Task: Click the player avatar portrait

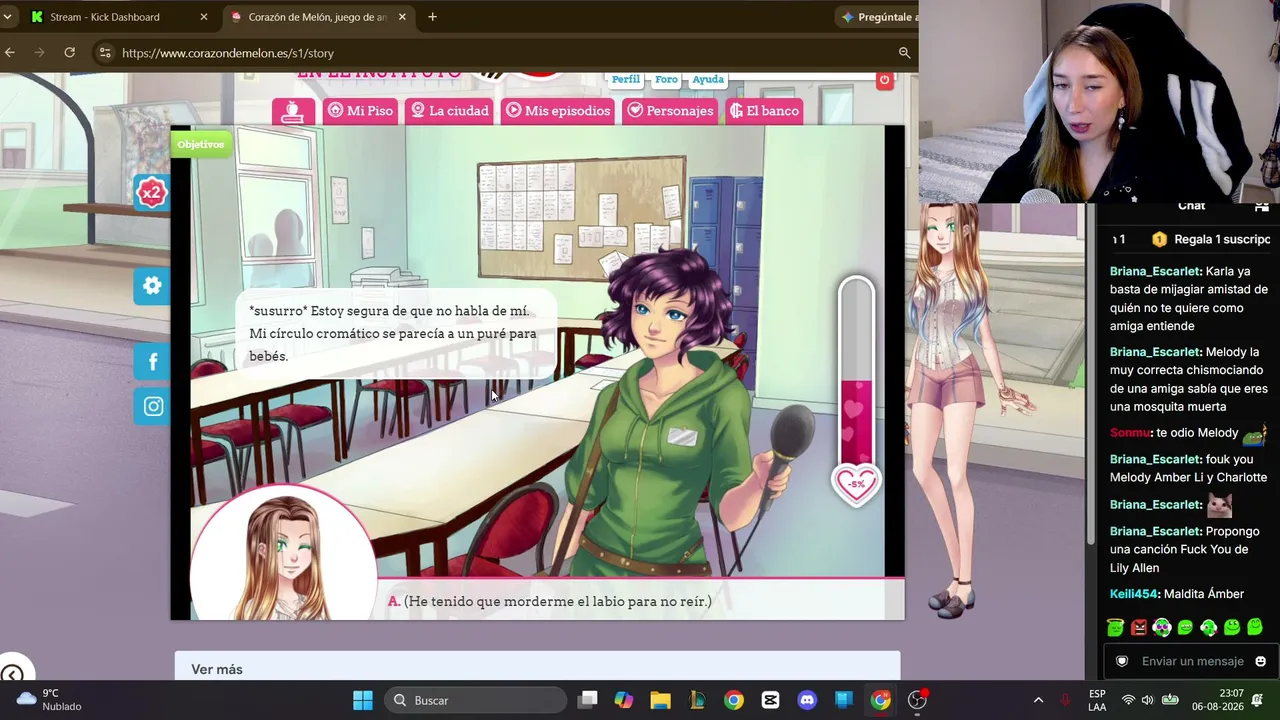Action: pos(283,555)
